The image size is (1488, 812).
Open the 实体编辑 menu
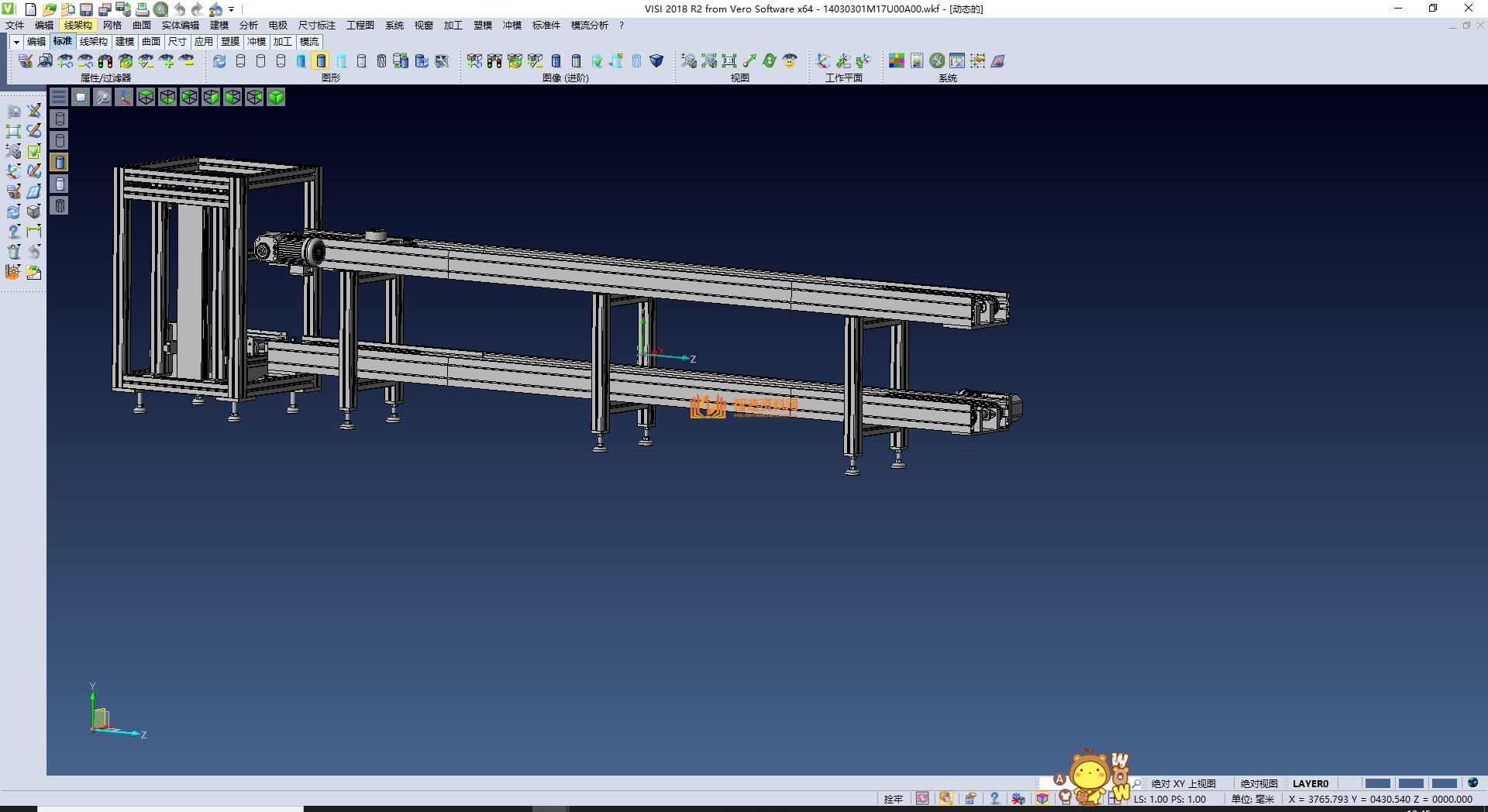(180, 26)
